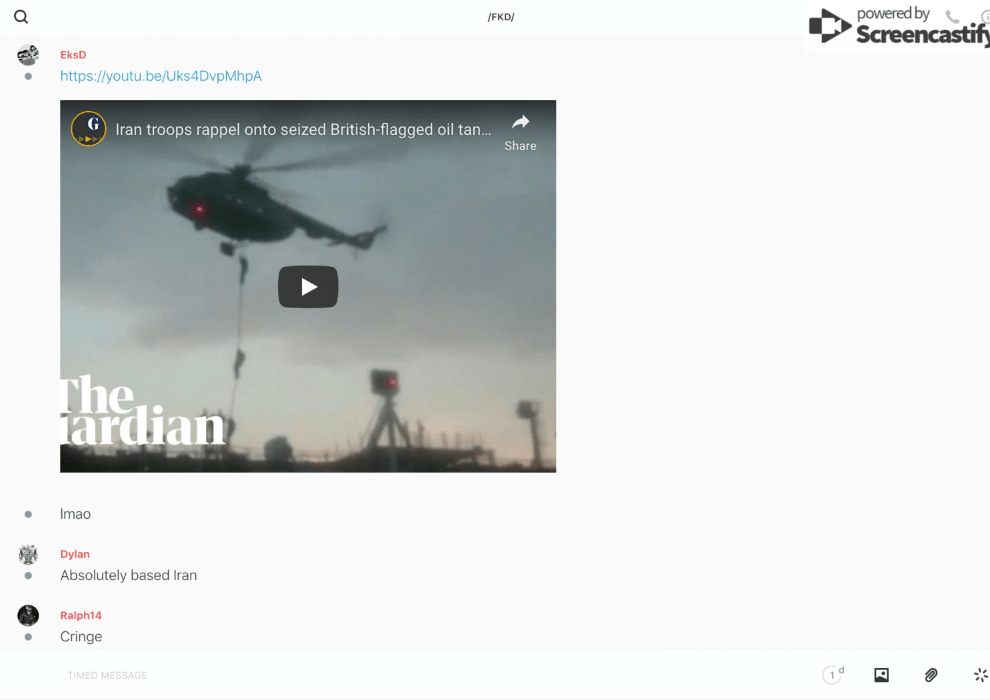Click Dylan's avatar picture
The height and width of the screenshot is (700, 990).
pyautogui.click(x=28, y=554)
